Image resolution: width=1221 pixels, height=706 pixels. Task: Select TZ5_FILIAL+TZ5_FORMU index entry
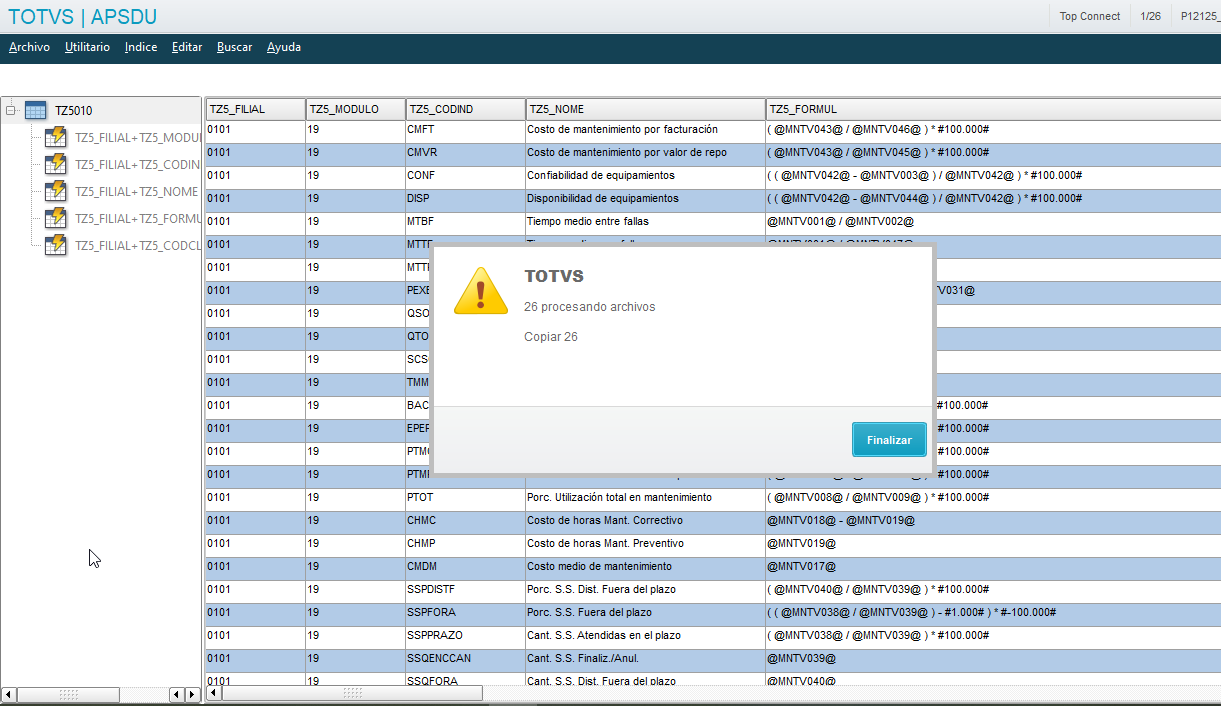[x=138, y=219]
